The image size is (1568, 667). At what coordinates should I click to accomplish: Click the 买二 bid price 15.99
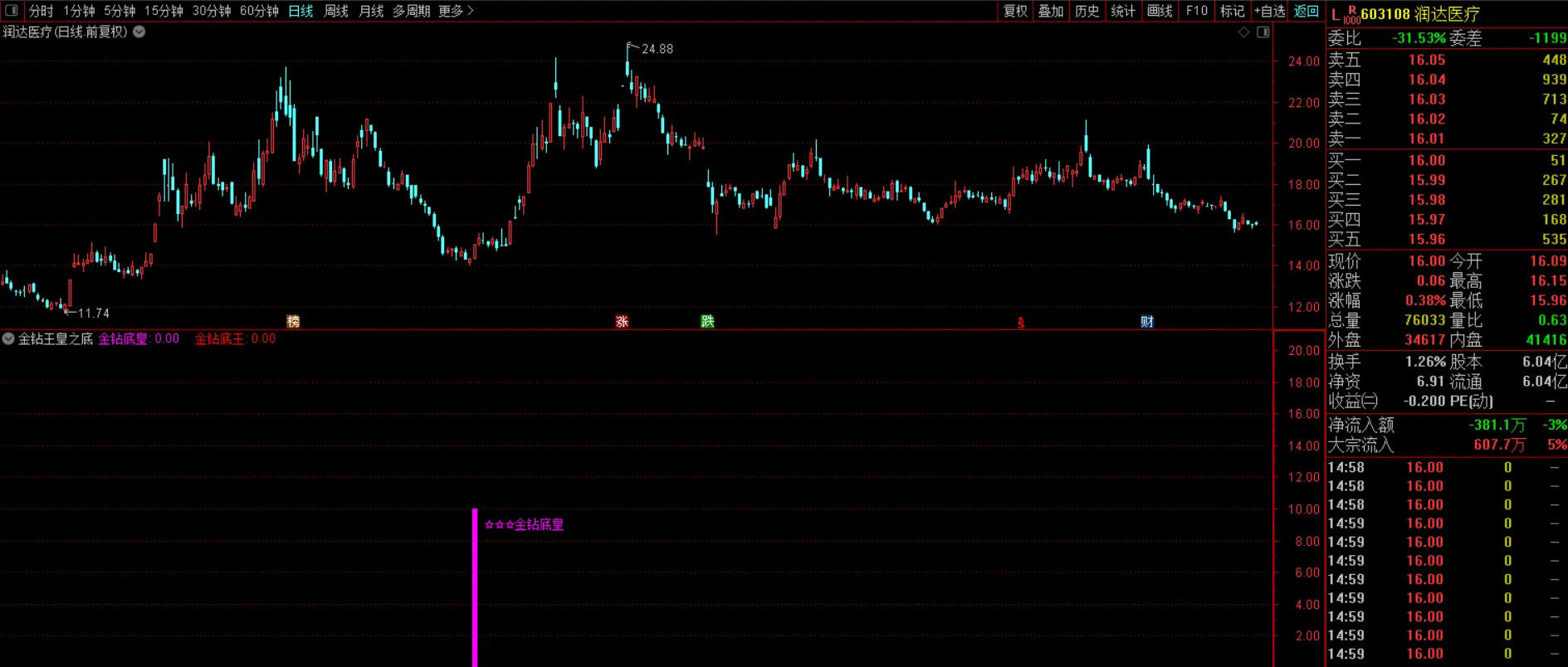tap(1427, 180)
